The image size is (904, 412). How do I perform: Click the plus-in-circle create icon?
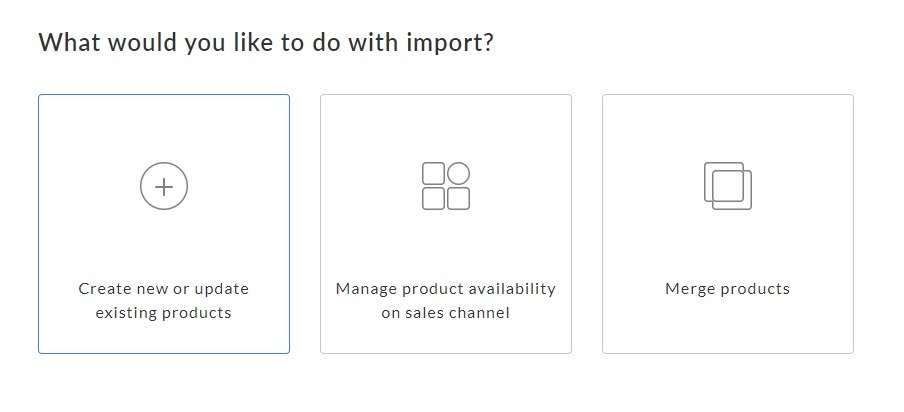164,186
